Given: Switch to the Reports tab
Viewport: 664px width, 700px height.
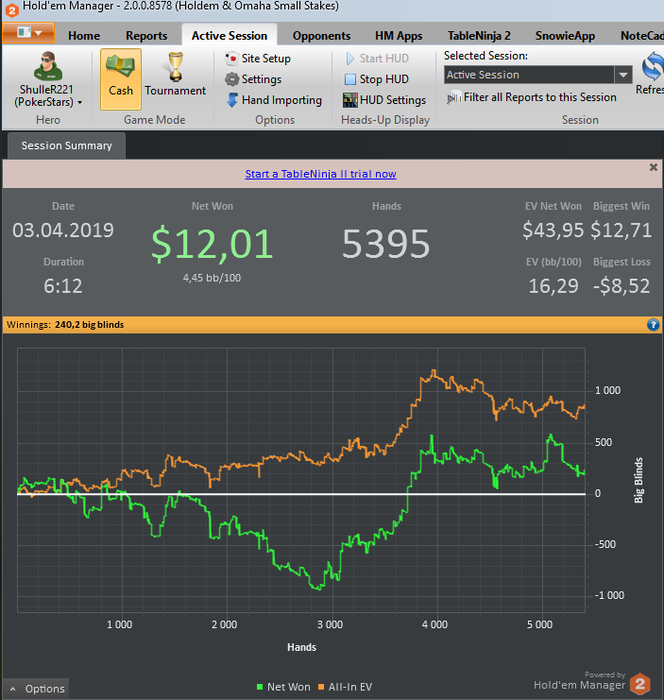Looking at the screenshot, I should [146, 36].
